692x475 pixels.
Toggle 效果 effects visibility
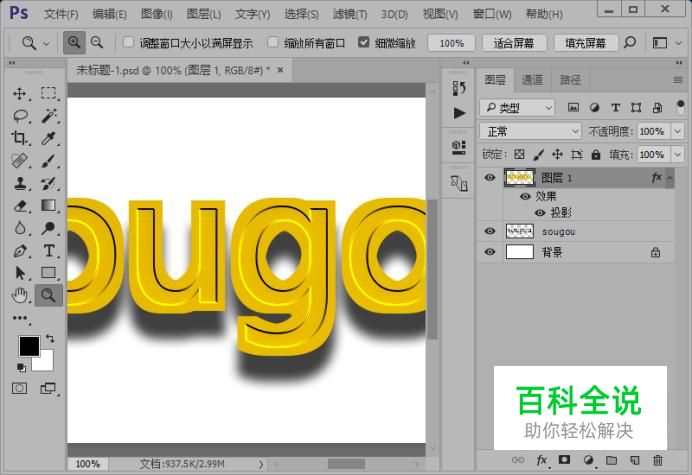[x=525, y=196]
